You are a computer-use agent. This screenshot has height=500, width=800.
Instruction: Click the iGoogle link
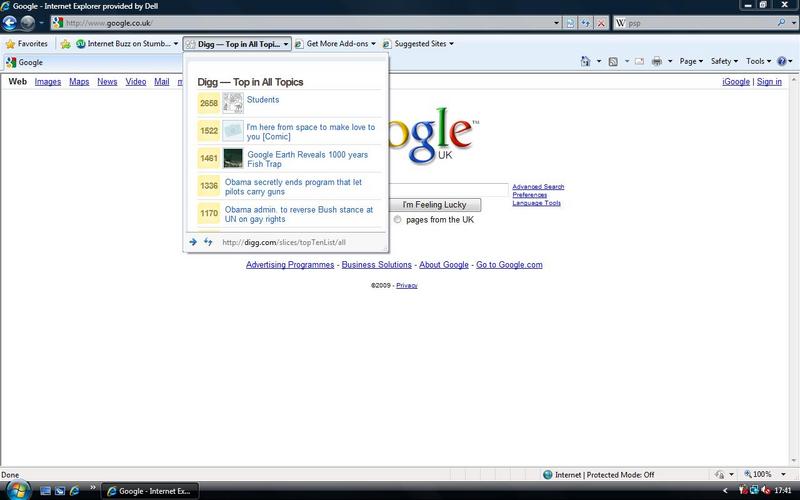(736, 82)
